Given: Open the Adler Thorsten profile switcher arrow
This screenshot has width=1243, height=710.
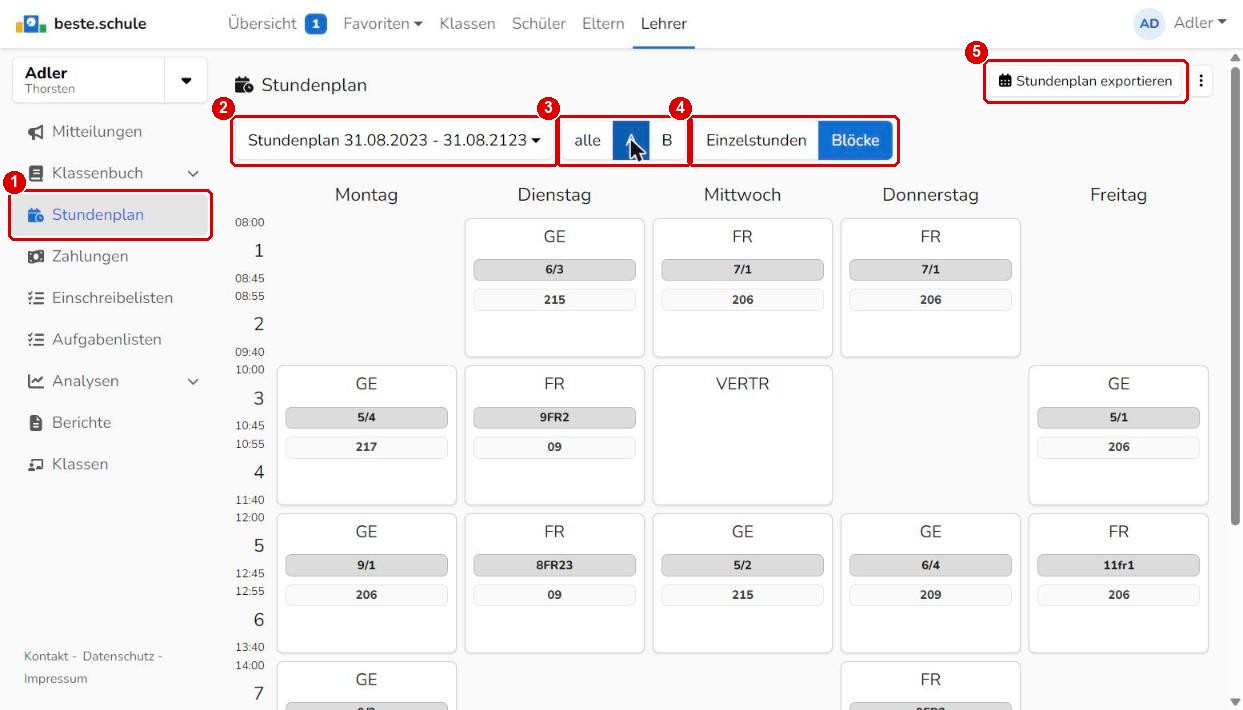Looking at the screenshot, I should [x=186, y=81].
